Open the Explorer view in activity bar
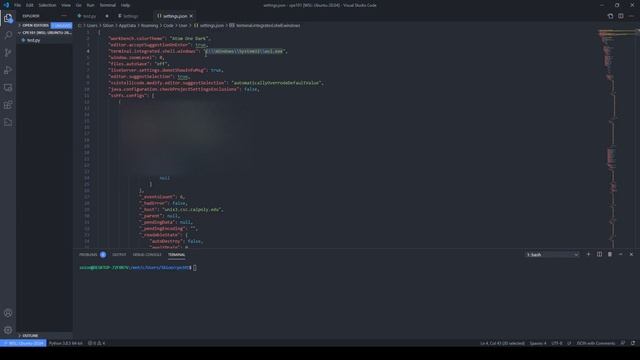The image size is (640, 360). [x=8, y=18]
